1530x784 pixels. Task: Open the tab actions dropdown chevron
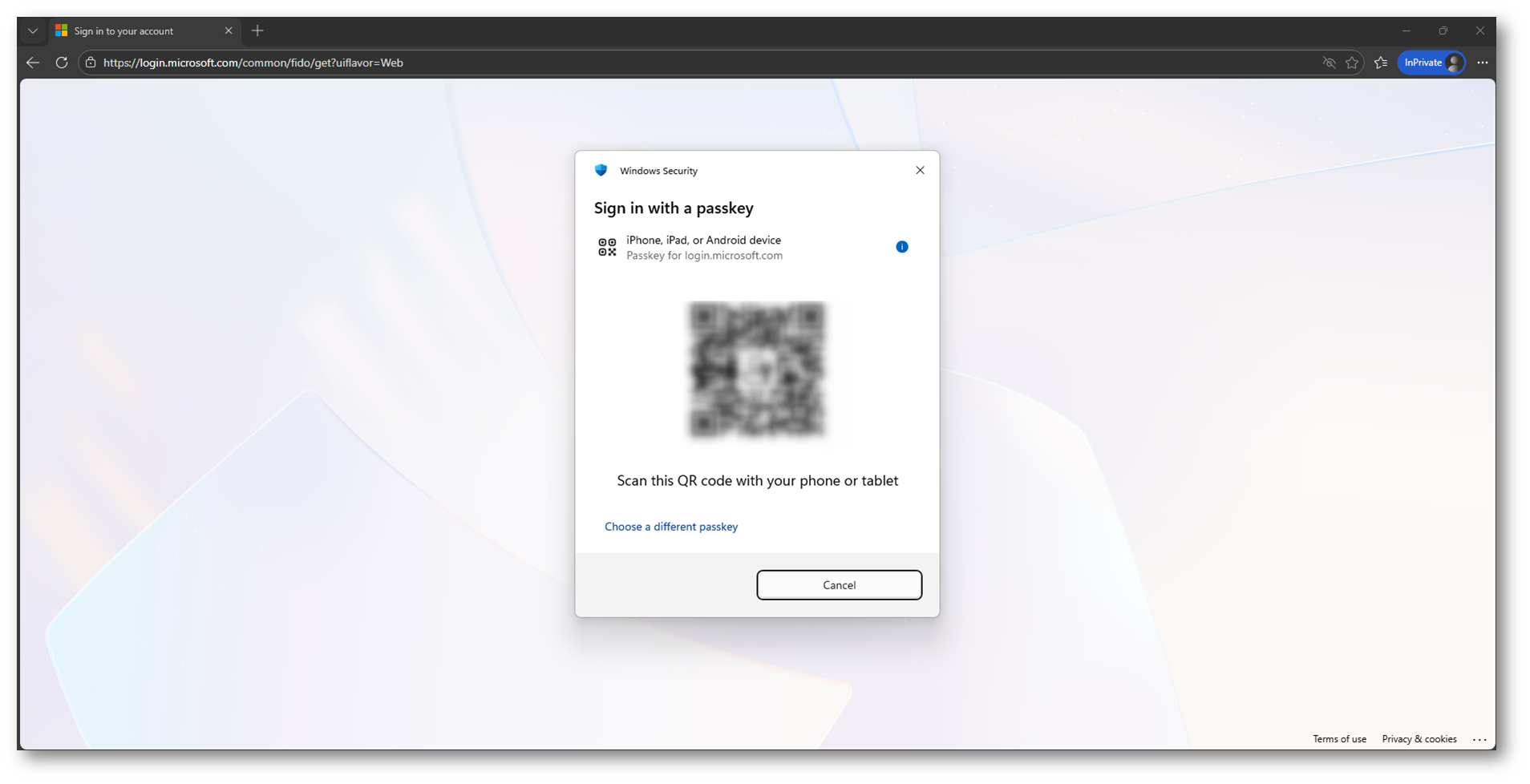click(x=32, y=31)
